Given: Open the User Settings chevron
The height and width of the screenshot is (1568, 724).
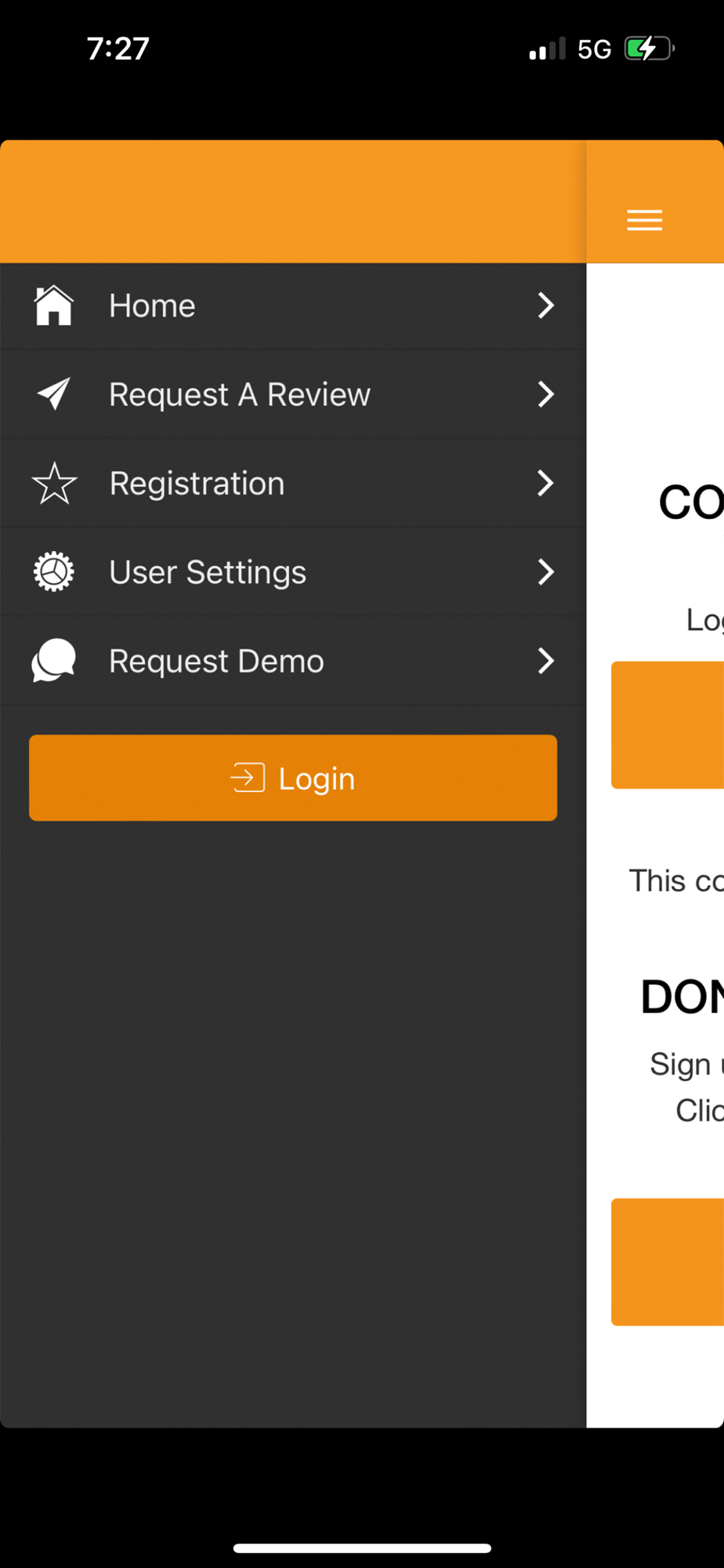Looking at the screenshot, I should (x=545, y=572).
